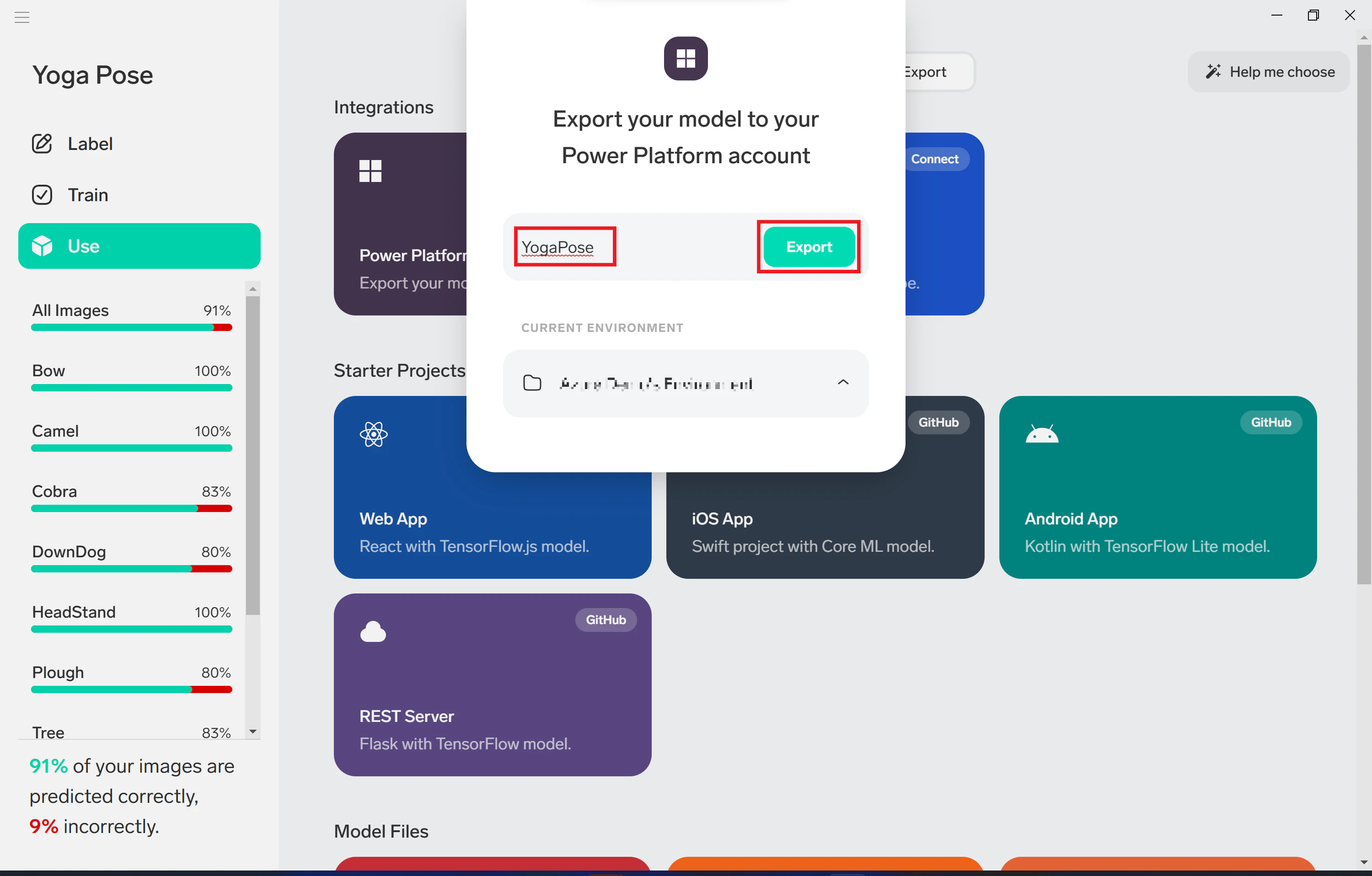The width and height of the screenshot is (1372, 876).
Task: Click GitHub badge on REST Server card
Action: (x=606, y=620)
